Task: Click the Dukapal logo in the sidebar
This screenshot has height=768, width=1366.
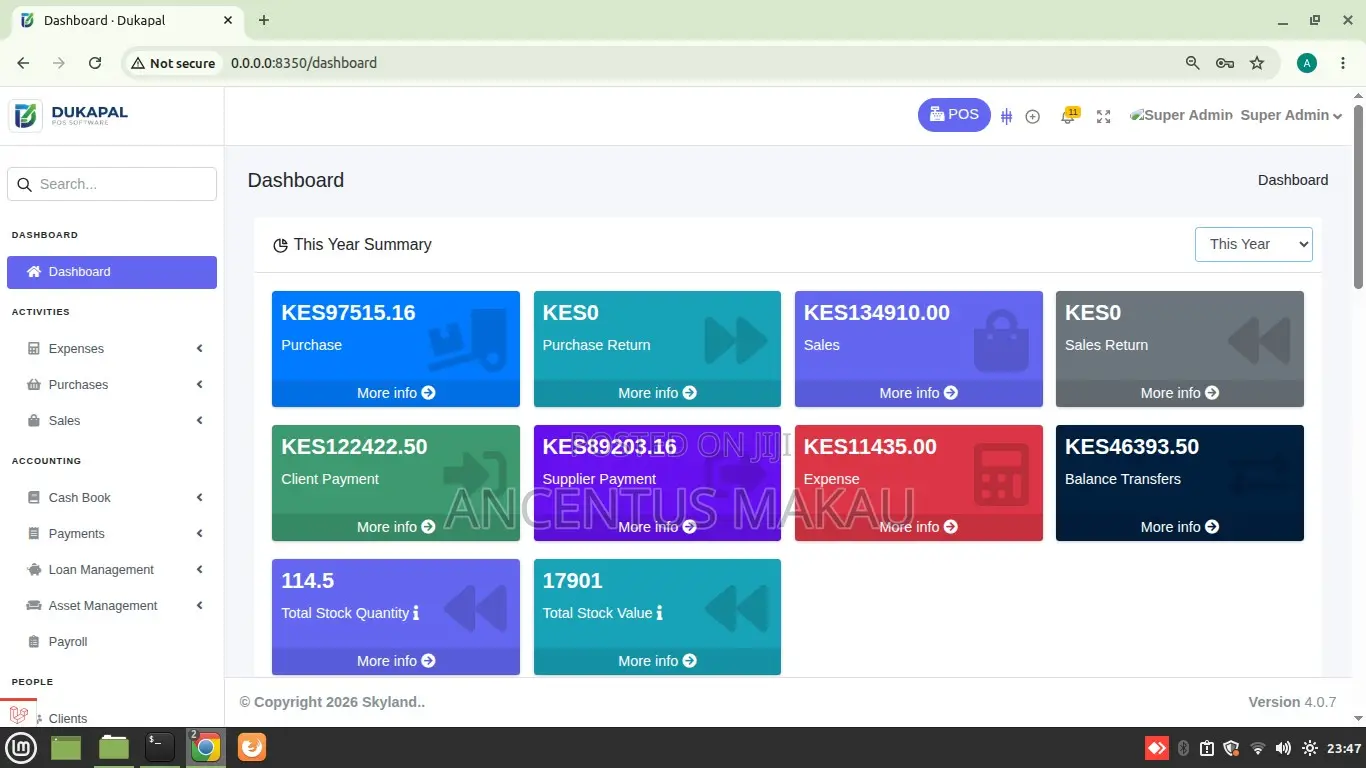Action: pyautogui.click(x=70, y=115)
